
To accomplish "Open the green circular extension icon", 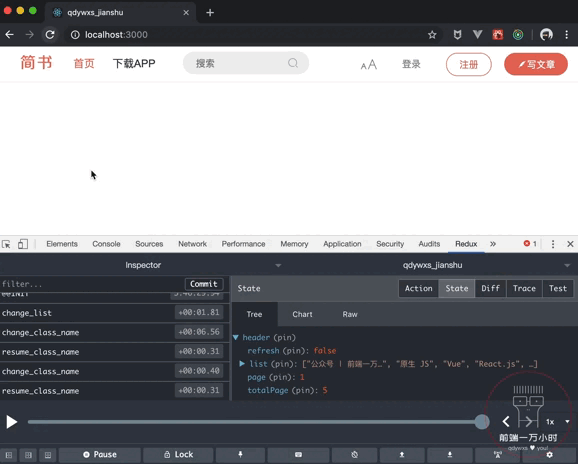I will pyautogui.click(x=518, y=35).
